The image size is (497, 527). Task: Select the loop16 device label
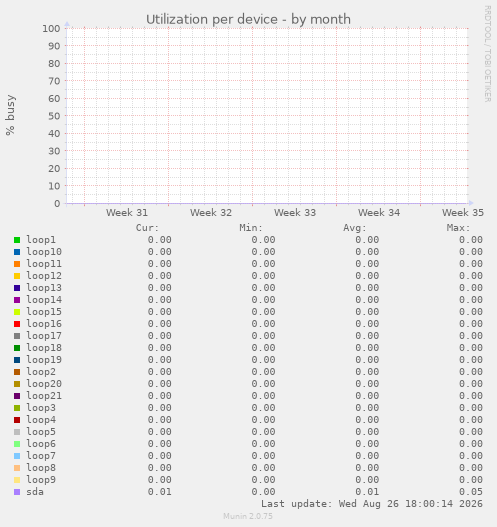click(x=44, y=324)
